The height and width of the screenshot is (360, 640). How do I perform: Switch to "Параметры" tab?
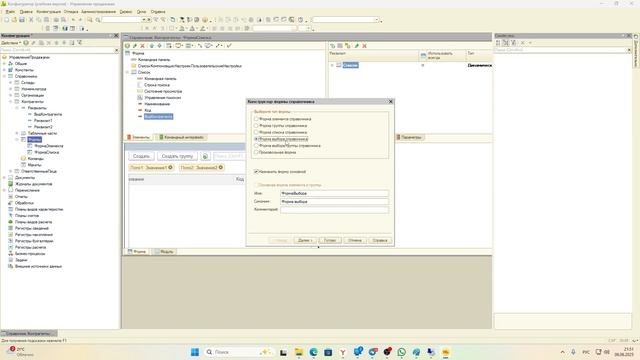tap(409, 138)
